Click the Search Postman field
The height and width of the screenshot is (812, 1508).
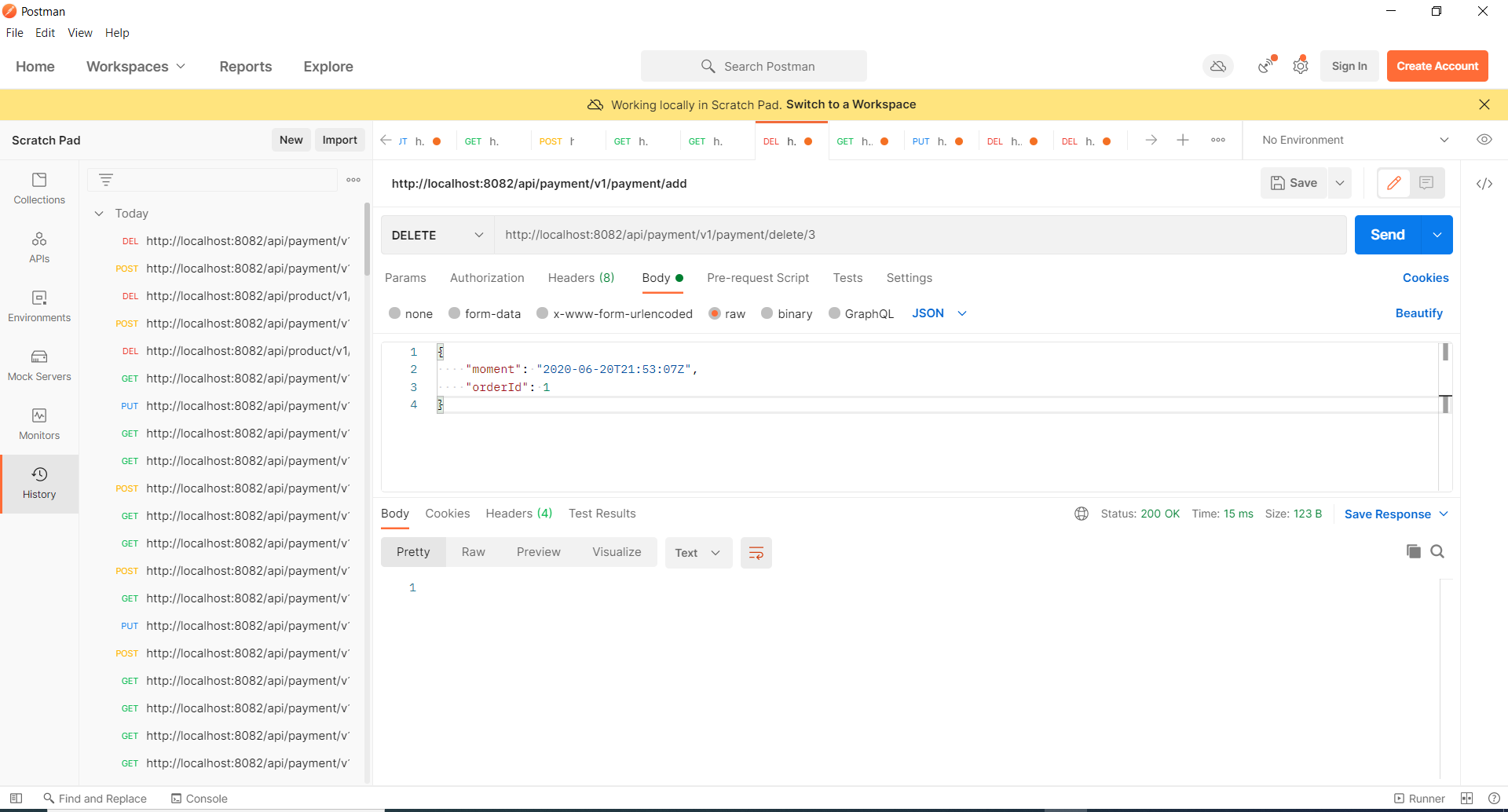pyautogui.click(x=754, y=67)
